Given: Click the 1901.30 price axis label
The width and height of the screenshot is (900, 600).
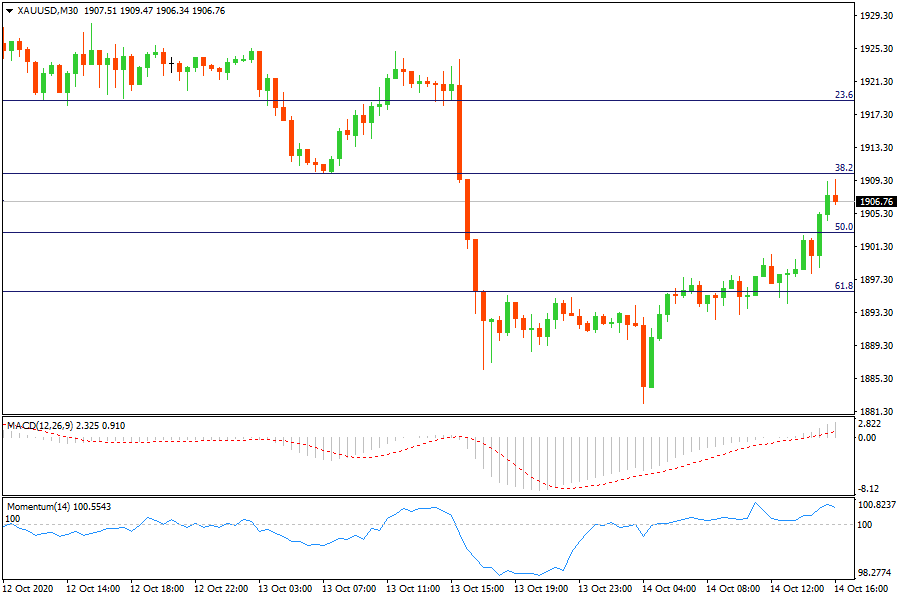Looking at the screenshot, I should tap(876, 247).
